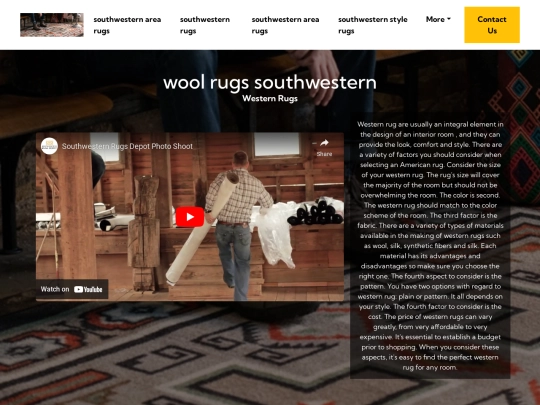Click the 'Western Rugs' subheading
The width and height of the screenshot is (540, 405).
(x=270, y=98)
